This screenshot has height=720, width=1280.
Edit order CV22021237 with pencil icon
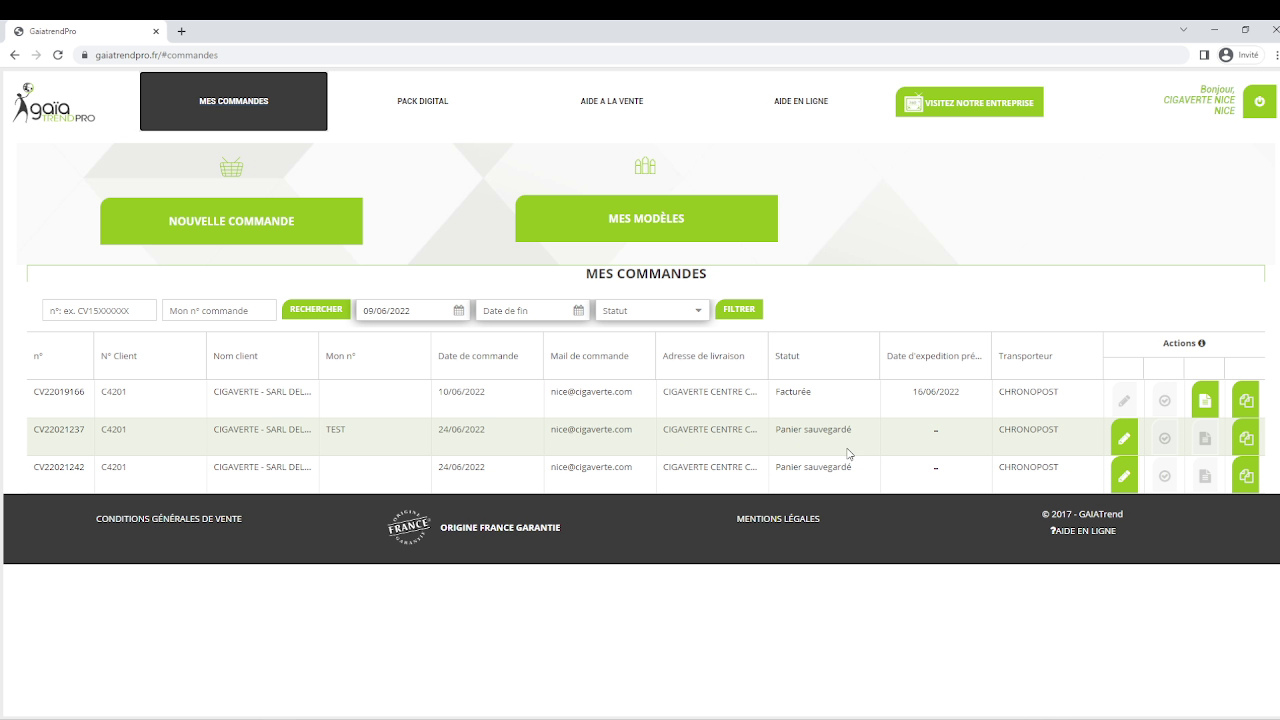[x=1124, y=438]
